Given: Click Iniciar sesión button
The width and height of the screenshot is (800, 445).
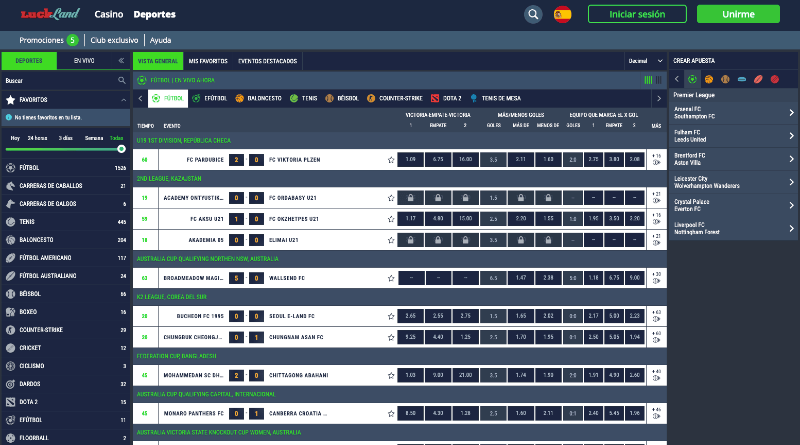Looking at the screenshot, I should [x=637, y=14].
